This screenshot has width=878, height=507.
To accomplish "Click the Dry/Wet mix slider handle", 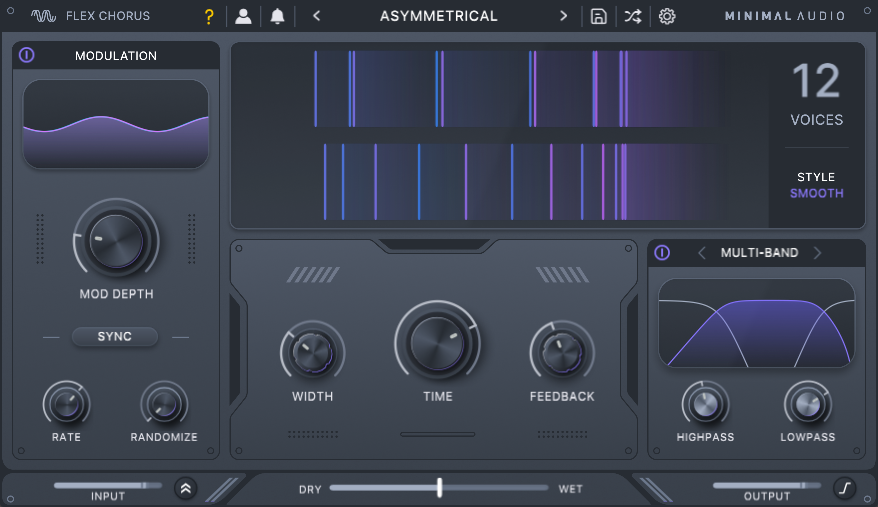I will [439, 488].
